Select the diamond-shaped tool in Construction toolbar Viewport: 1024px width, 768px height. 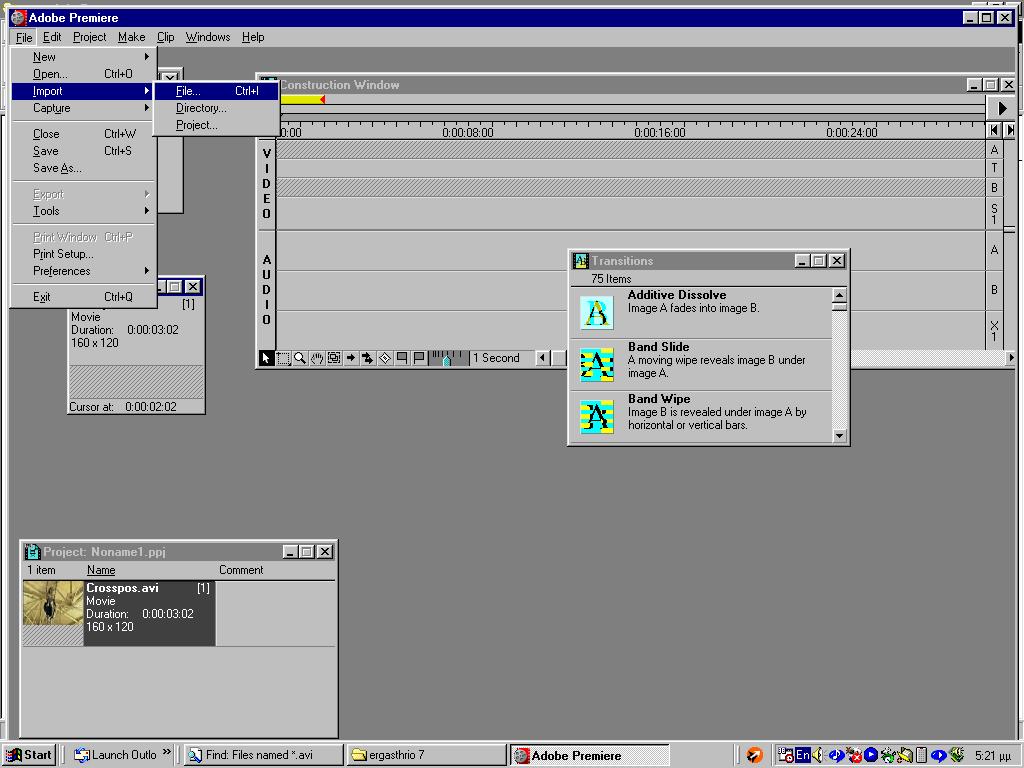point(385,358)
